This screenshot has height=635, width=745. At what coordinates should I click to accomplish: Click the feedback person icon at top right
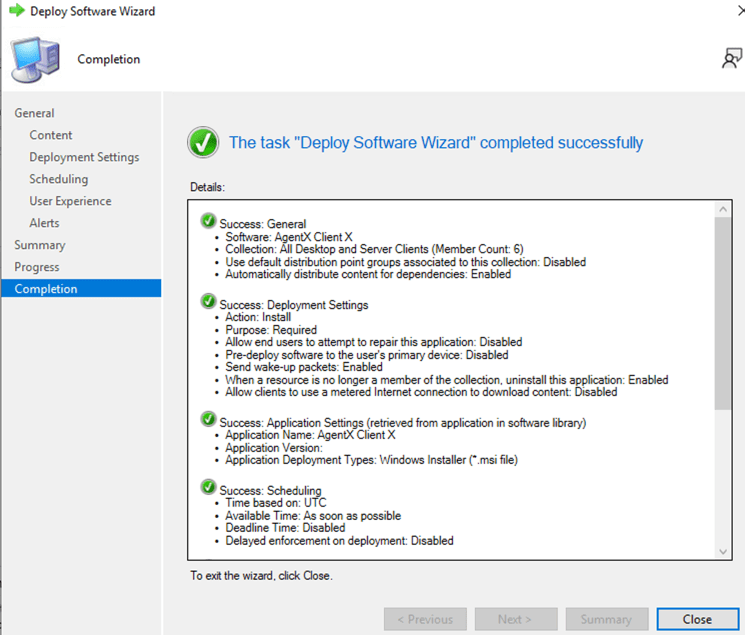point(732,58)
